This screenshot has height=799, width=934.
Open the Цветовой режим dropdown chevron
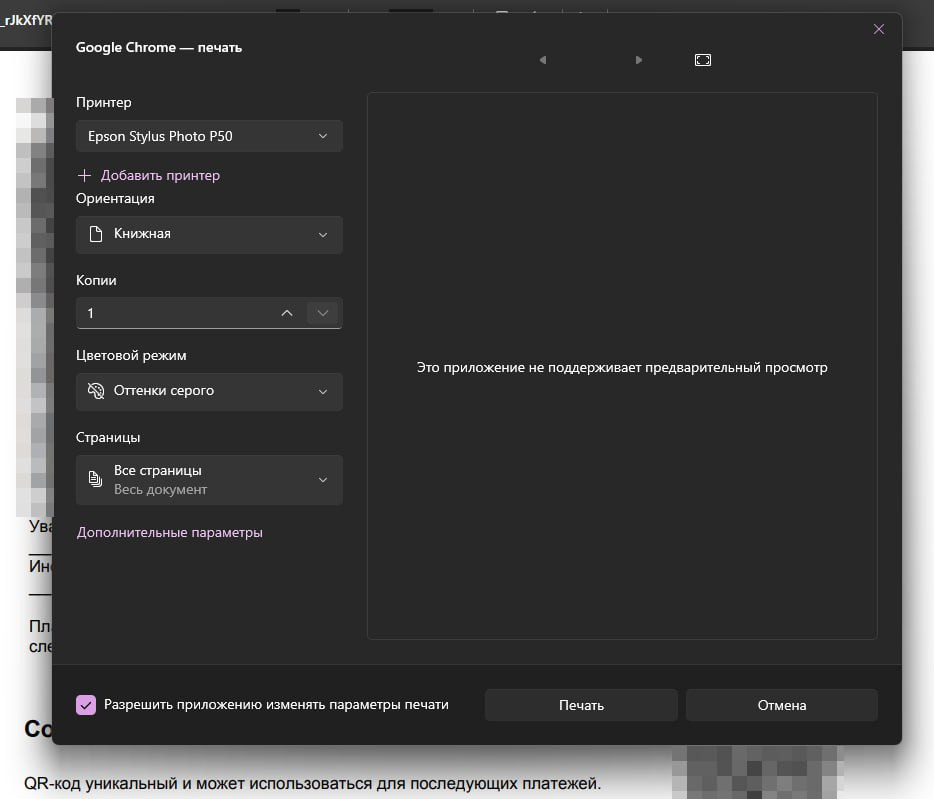(x=323, y=391)
